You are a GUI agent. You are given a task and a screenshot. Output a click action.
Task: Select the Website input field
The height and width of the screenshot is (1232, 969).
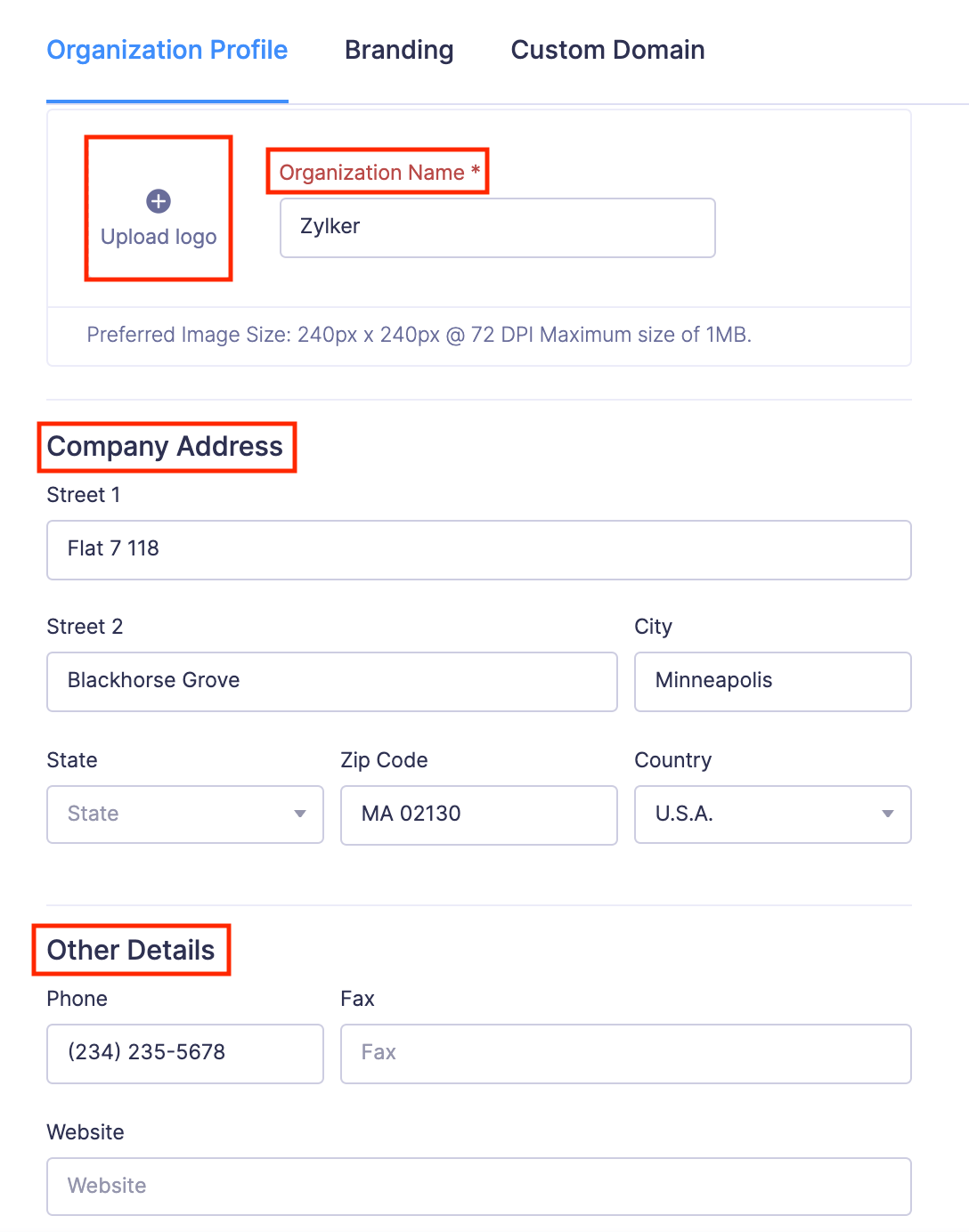pos(479,1187)
